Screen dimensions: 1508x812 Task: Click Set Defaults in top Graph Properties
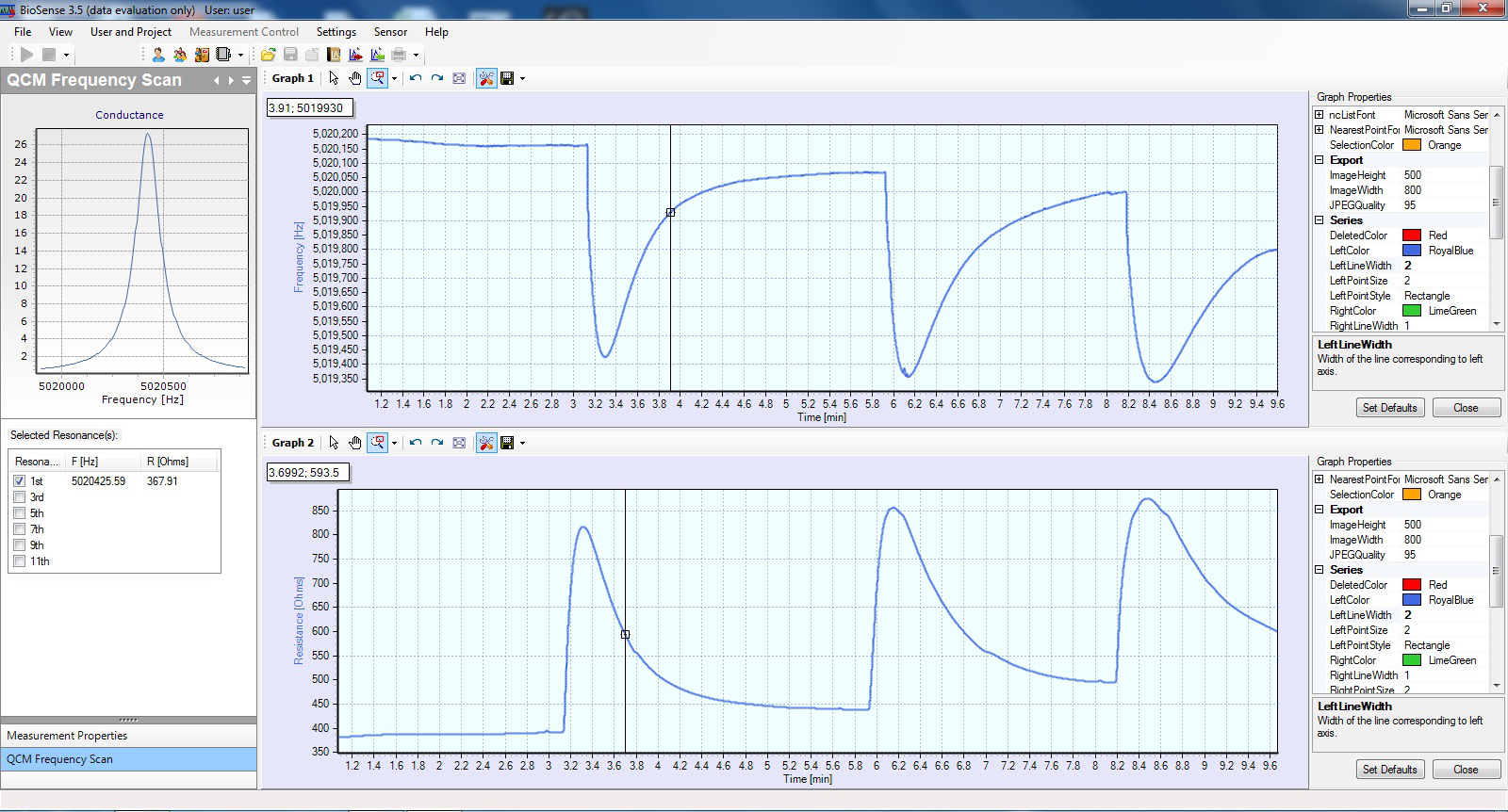coord(1389,408)
